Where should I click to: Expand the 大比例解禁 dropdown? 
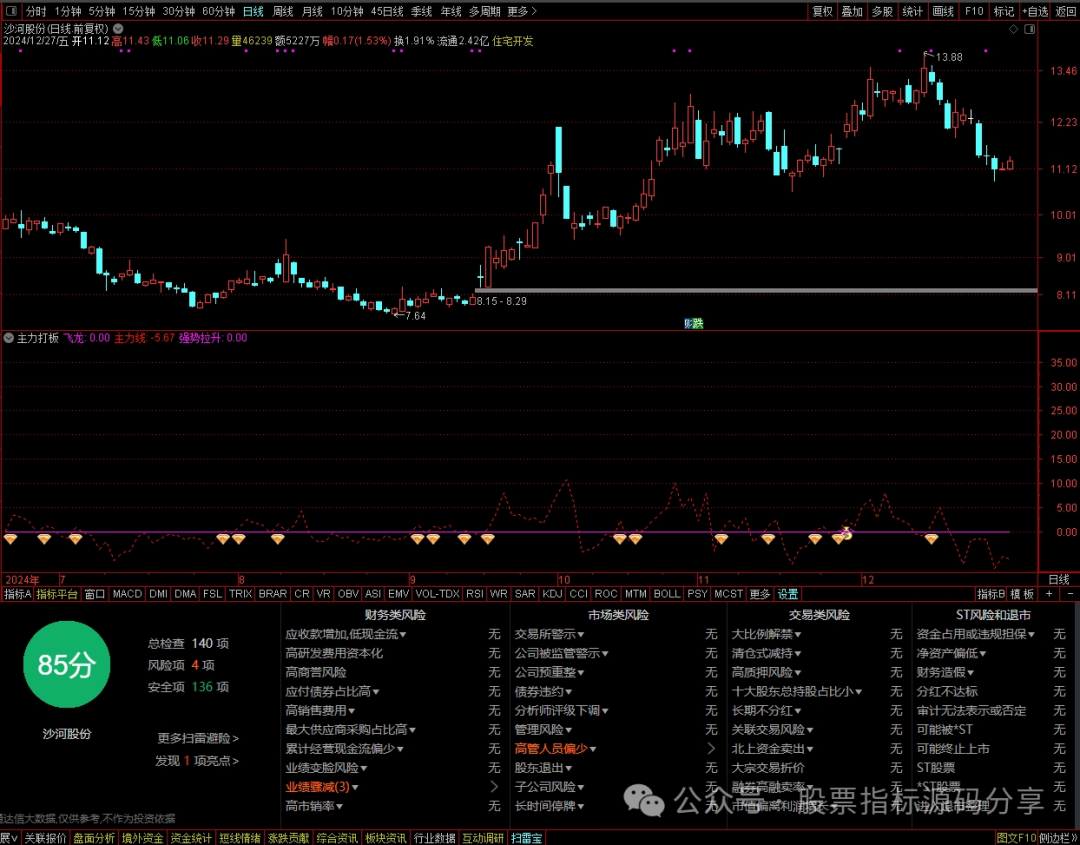click(x=766, y=634)
